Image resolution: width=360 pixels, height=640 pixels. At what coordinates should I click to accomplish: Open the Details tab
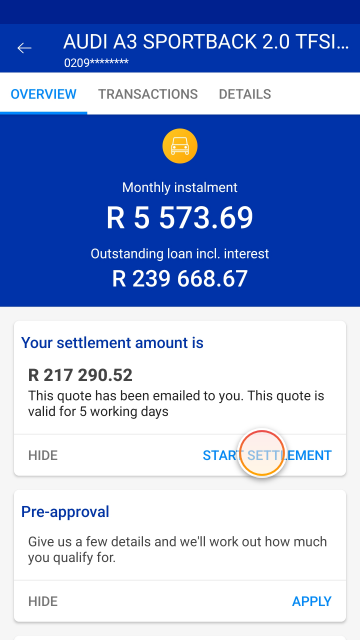tap(245, 94)
